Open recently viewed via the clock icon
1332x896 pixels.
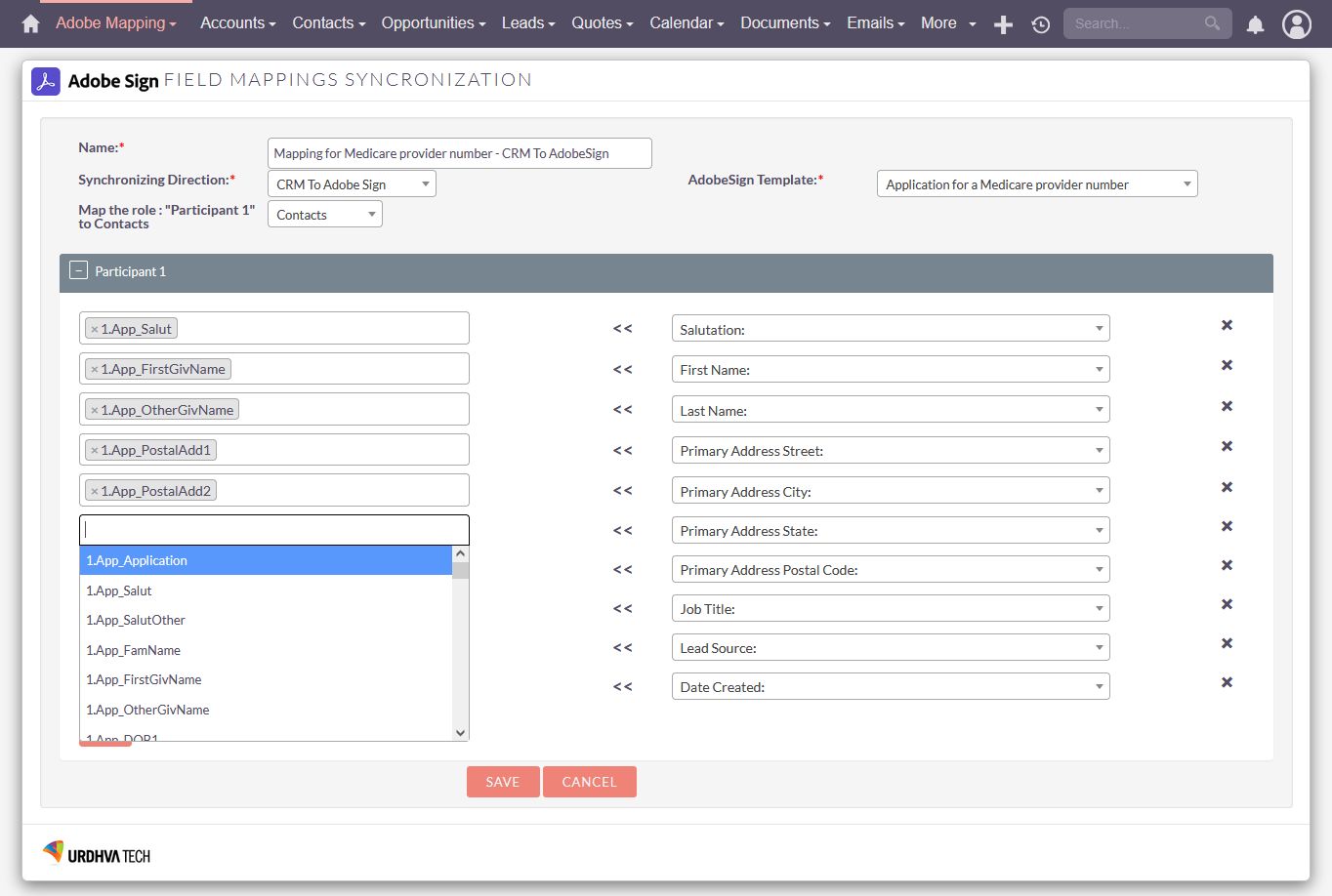(x=1040, y=23)
